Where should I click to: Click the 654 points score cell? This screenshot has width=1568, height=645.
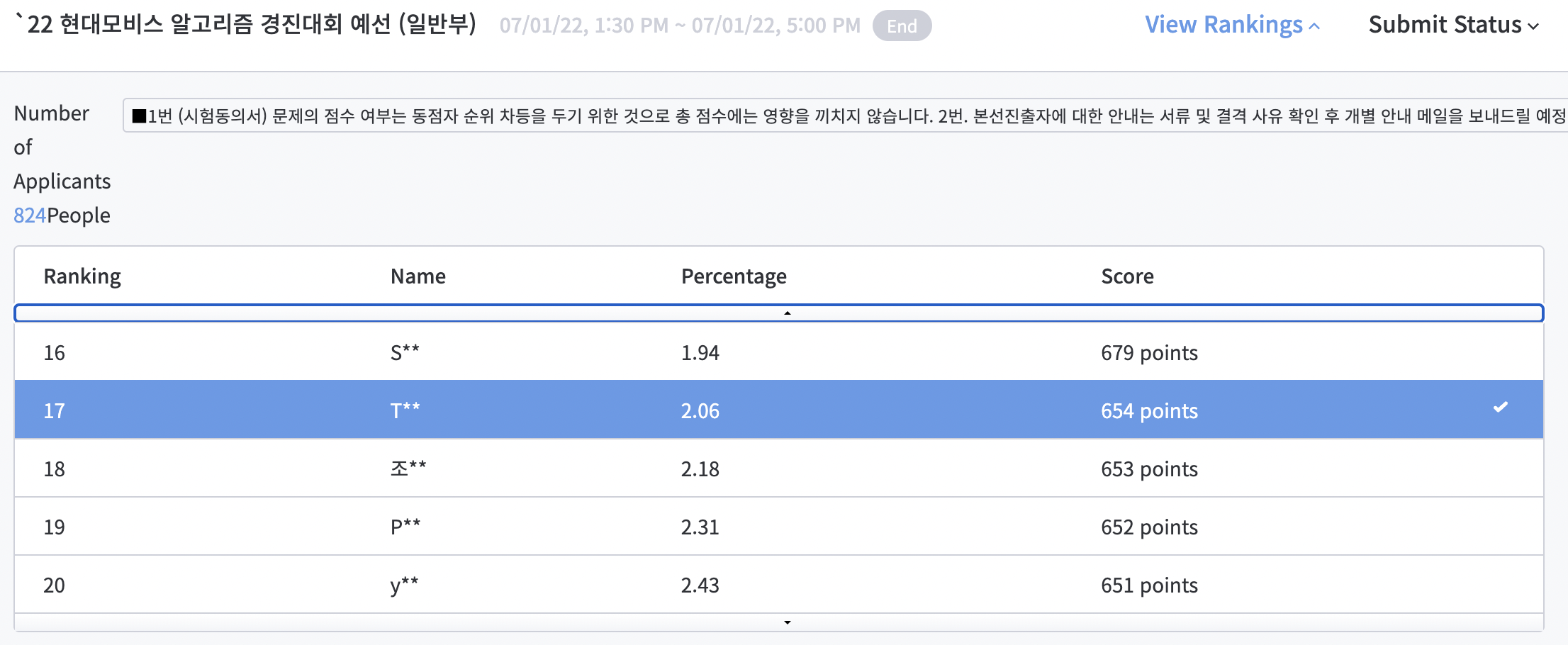point(1149,411)
